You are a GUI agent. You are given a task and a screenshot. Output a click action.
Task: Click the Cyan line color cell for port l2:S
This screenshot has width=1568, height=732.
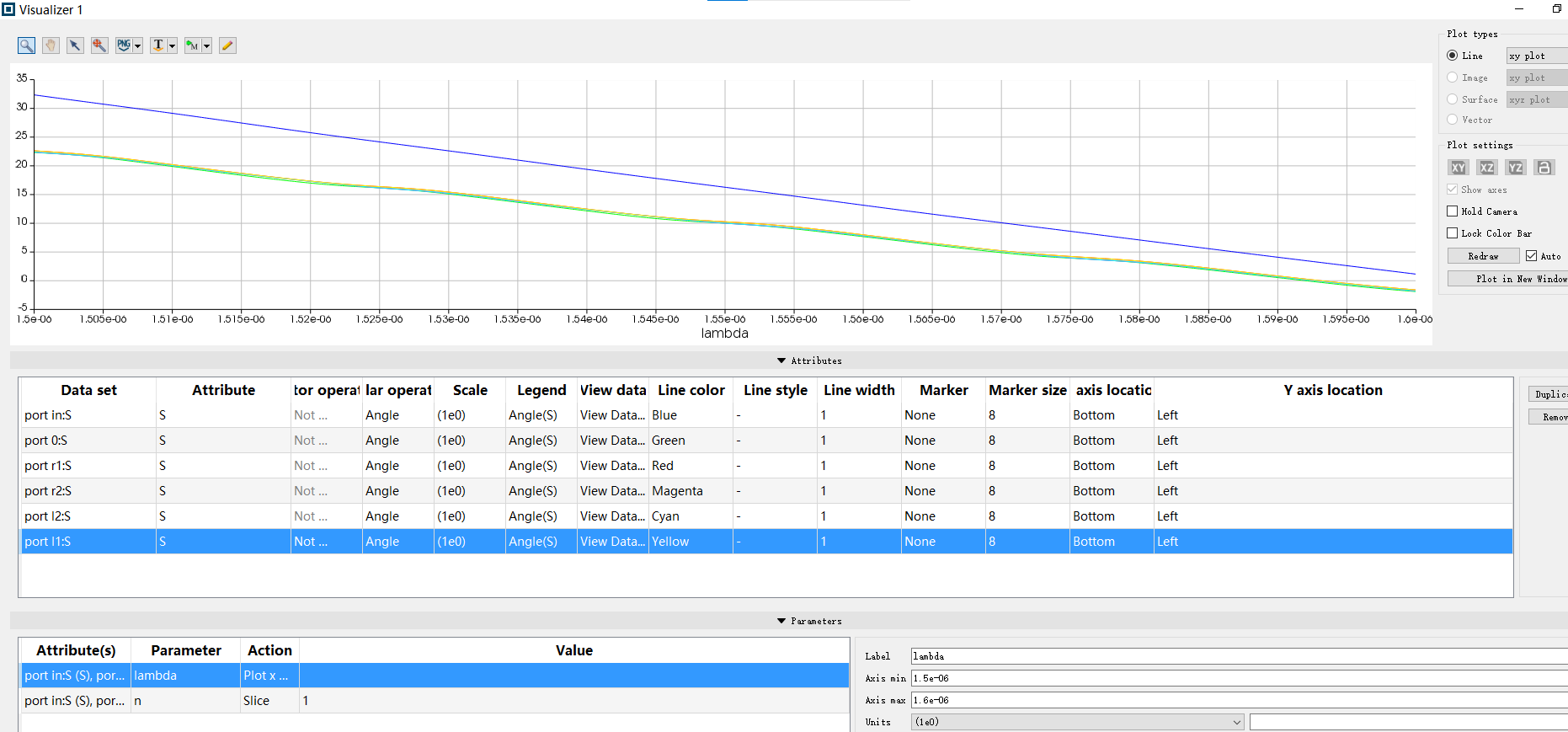pos(691,516)
